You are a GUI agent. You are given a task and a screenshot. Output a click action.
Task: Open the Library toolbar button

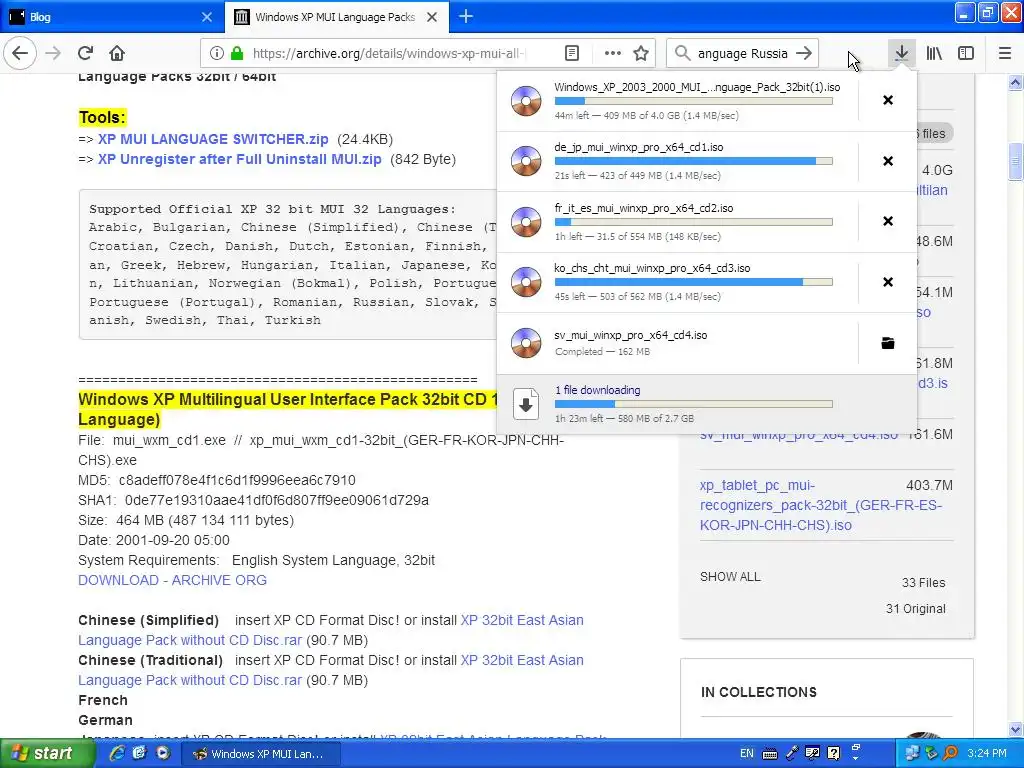pyautogui.click(x=934, y=53)
